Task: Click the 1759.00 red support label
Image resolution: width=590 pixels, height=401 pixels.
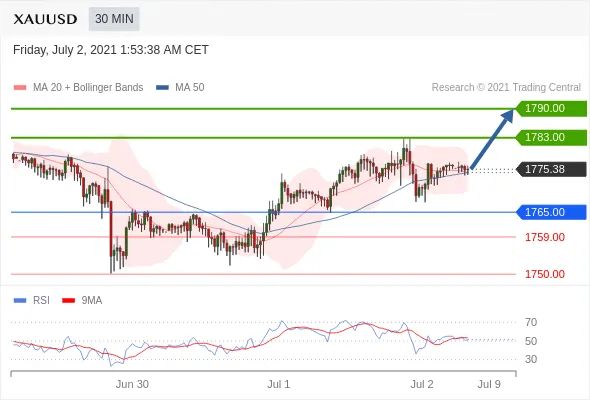Action: coord(545,237)
